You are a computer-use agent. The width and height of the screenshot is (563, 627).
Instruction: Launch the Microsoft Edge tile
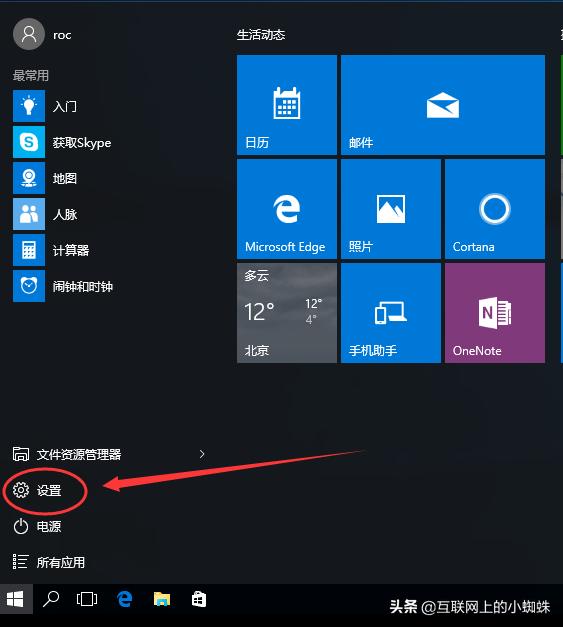(287, 209)
